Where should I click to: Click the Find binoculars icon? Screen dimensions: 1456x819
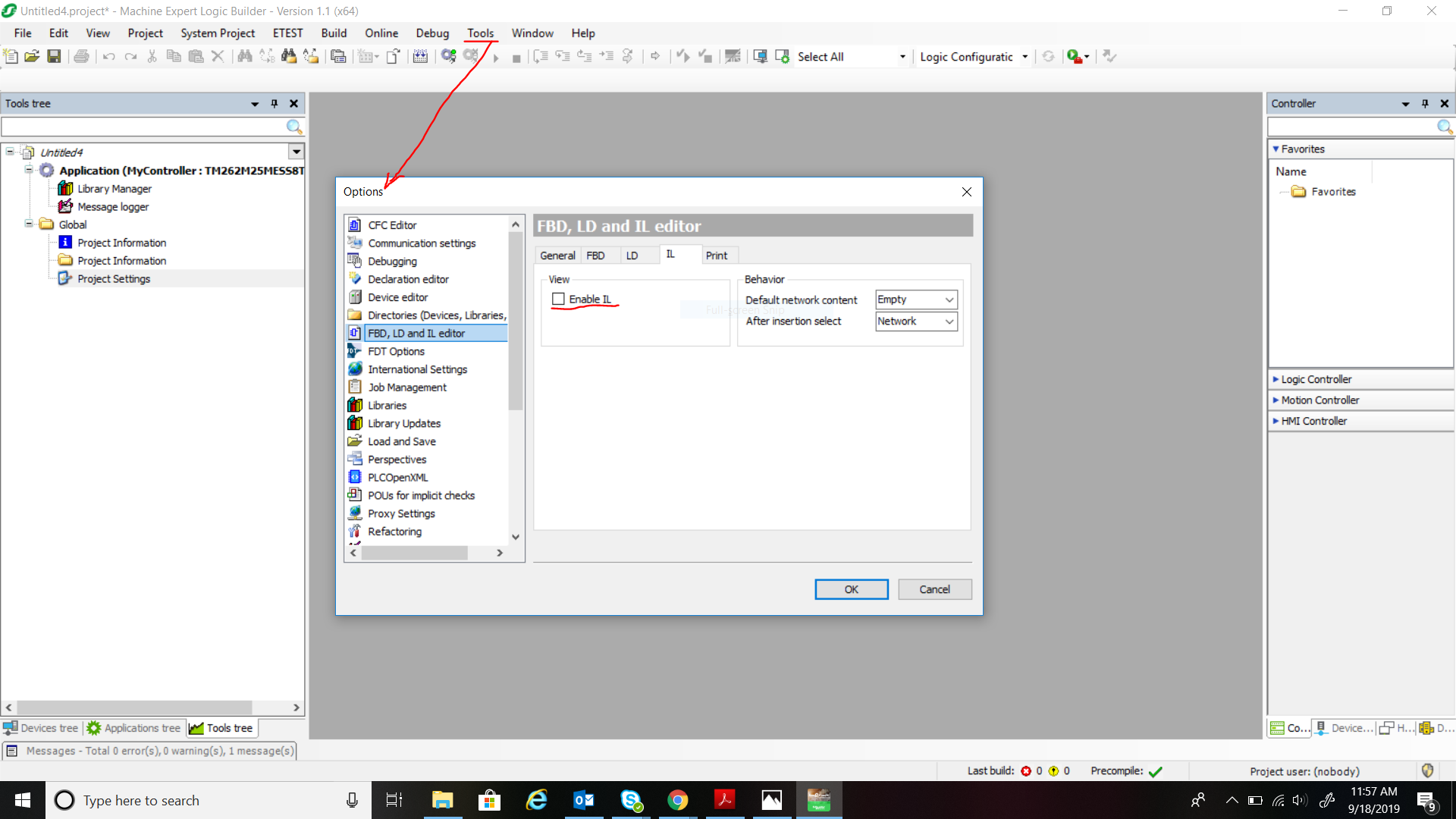[244, 56]
